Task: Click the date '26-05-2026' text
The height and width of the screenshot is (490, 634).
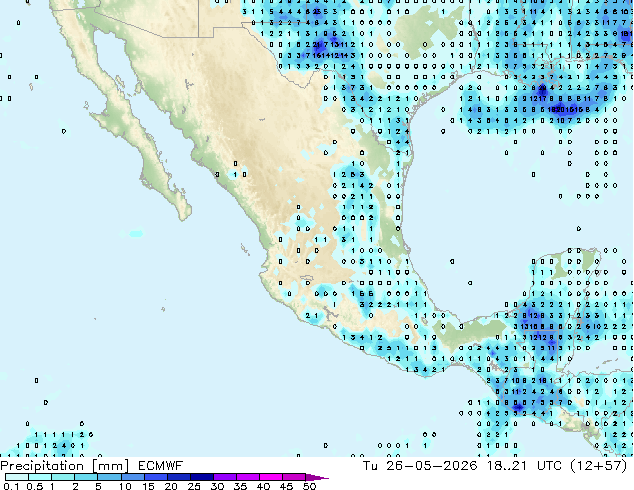Action: [431, 466]
